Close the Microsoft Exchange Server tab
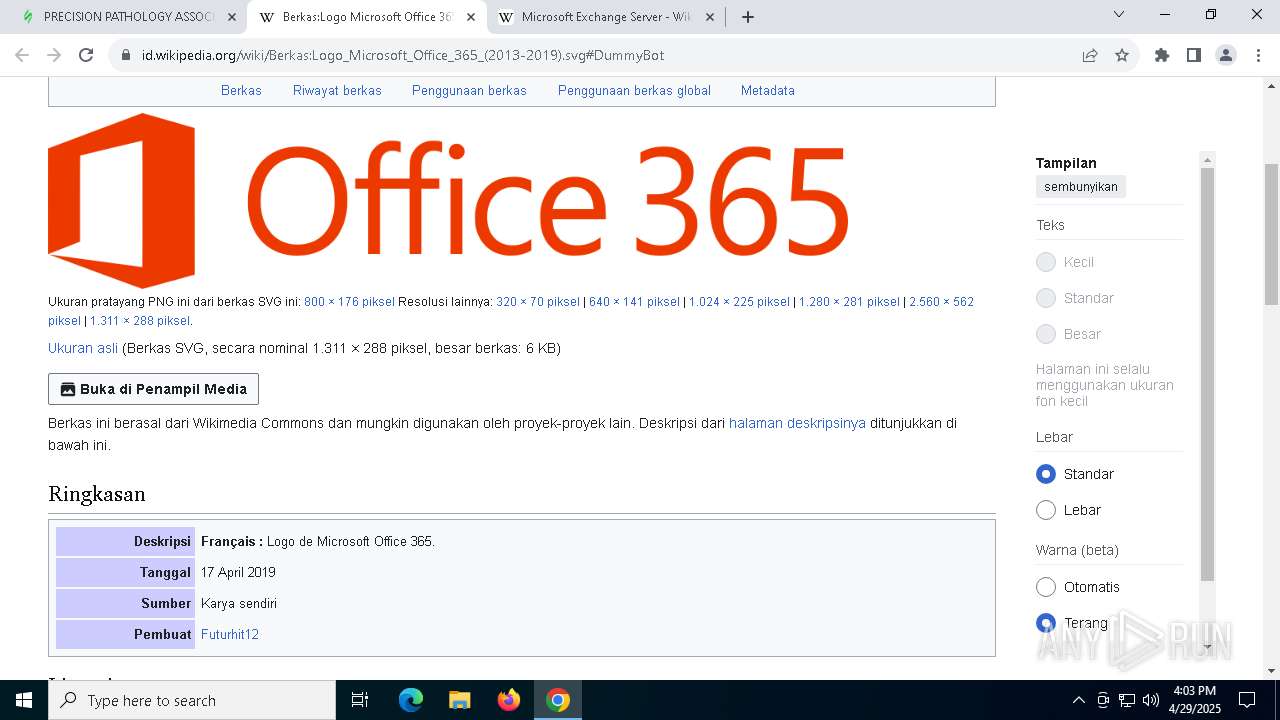 tap(709, 17)
